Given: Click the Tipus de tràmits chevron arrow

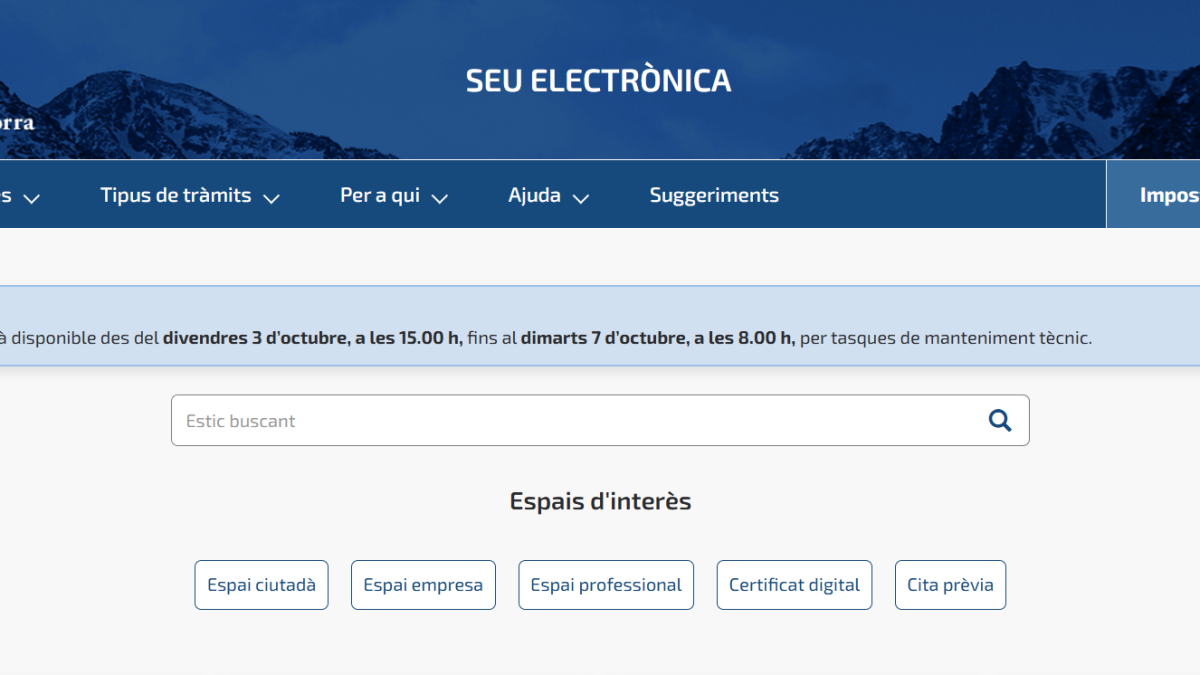Looking at the screenshot, I should point(271,199).
